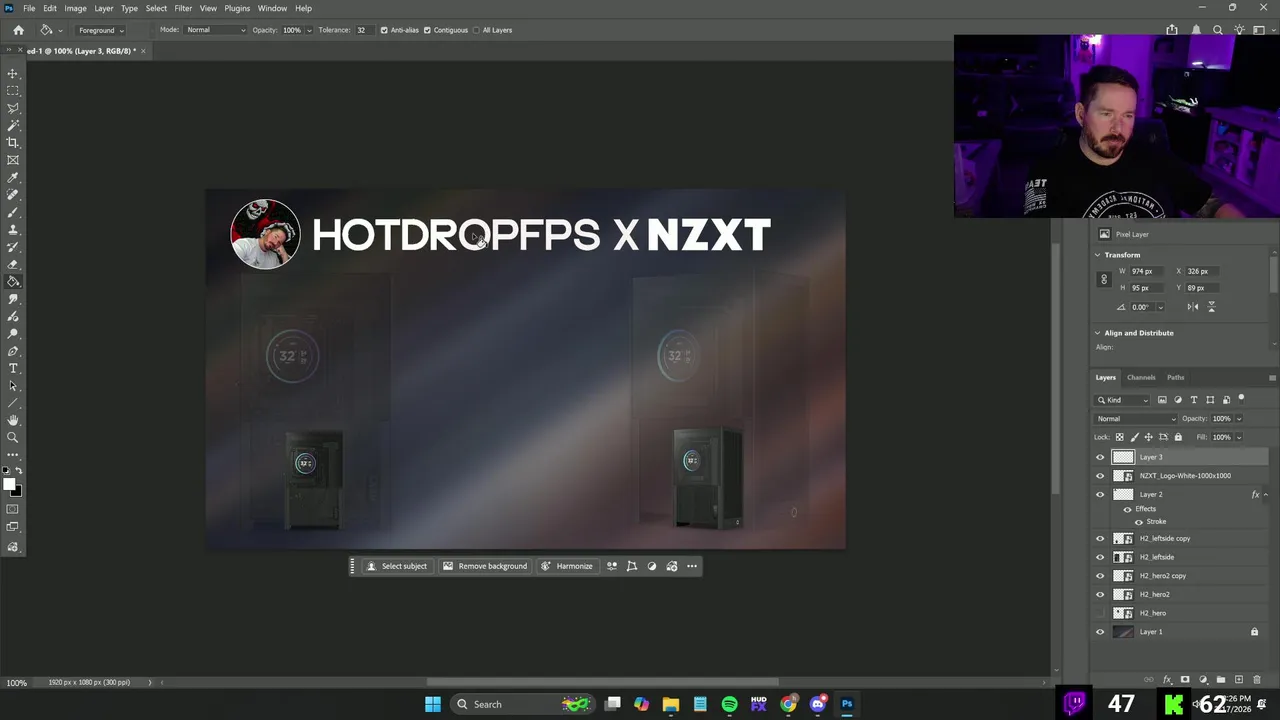Create a new layer with plus icon
1280x720 pixels.
click(x=1239, y=680)
